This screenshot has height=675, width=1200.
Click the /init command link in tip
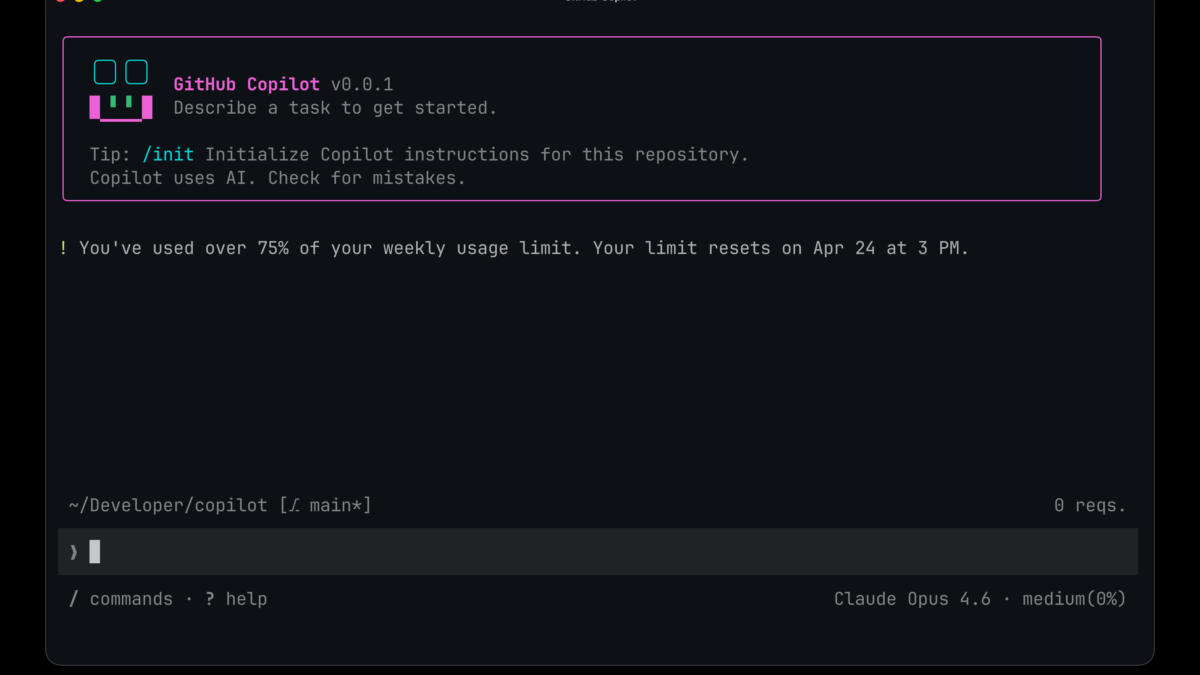click(x=169, y=154)
